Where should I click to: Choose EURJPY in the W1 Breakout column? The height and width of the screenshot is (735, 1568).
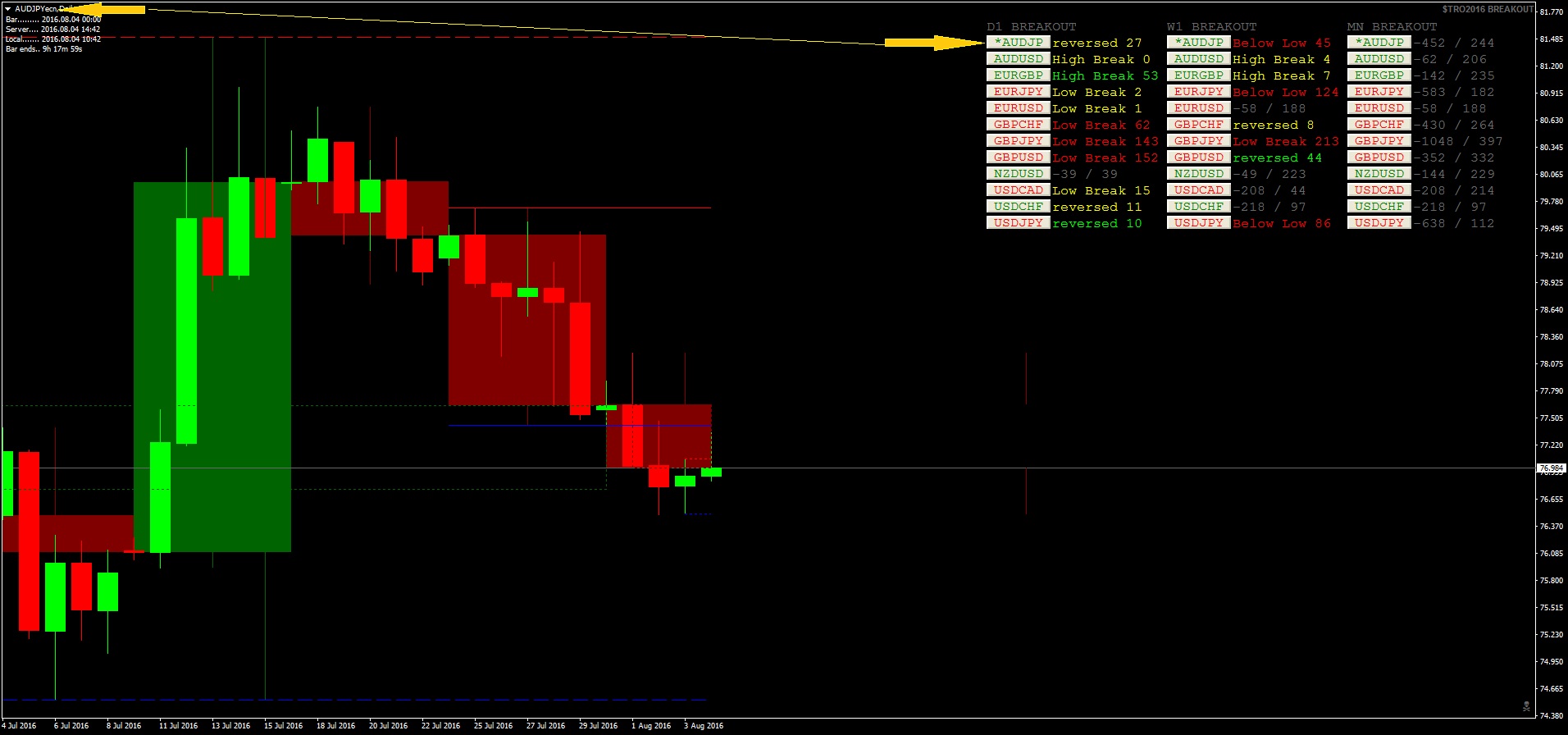[x=1198, y=92]
